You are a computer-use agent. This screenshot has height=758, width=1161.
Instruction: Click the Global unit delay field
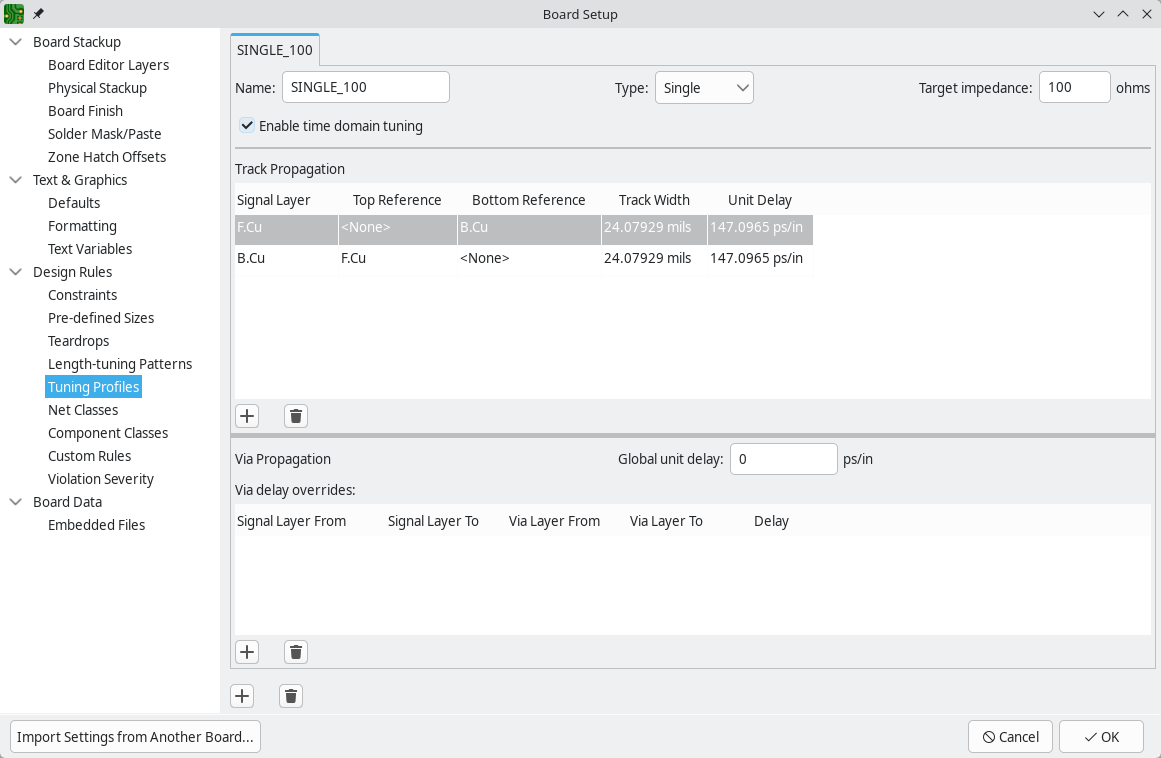tap(783, 459)
